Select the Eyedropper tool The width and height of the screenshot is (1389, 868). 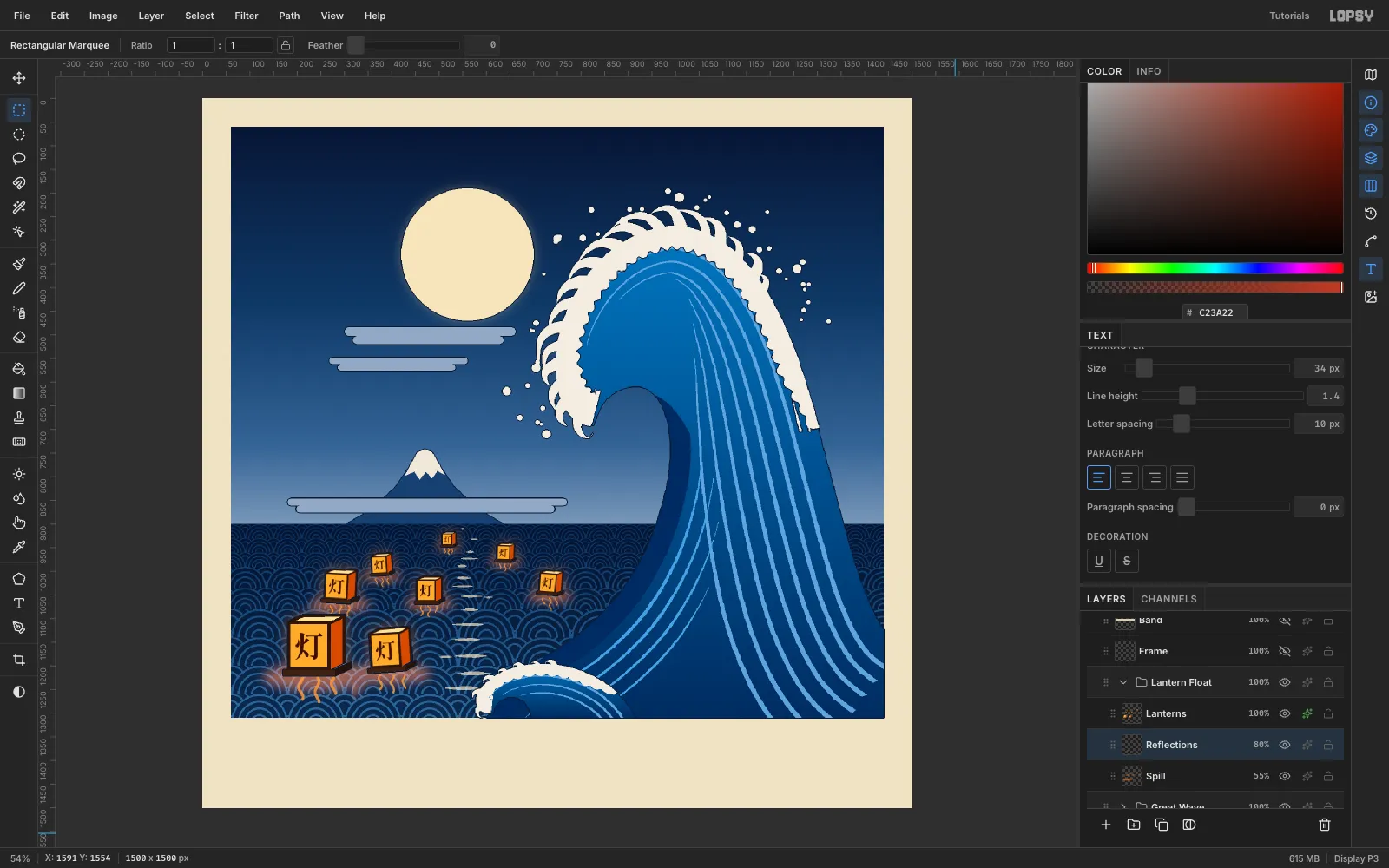click(19, 547)
